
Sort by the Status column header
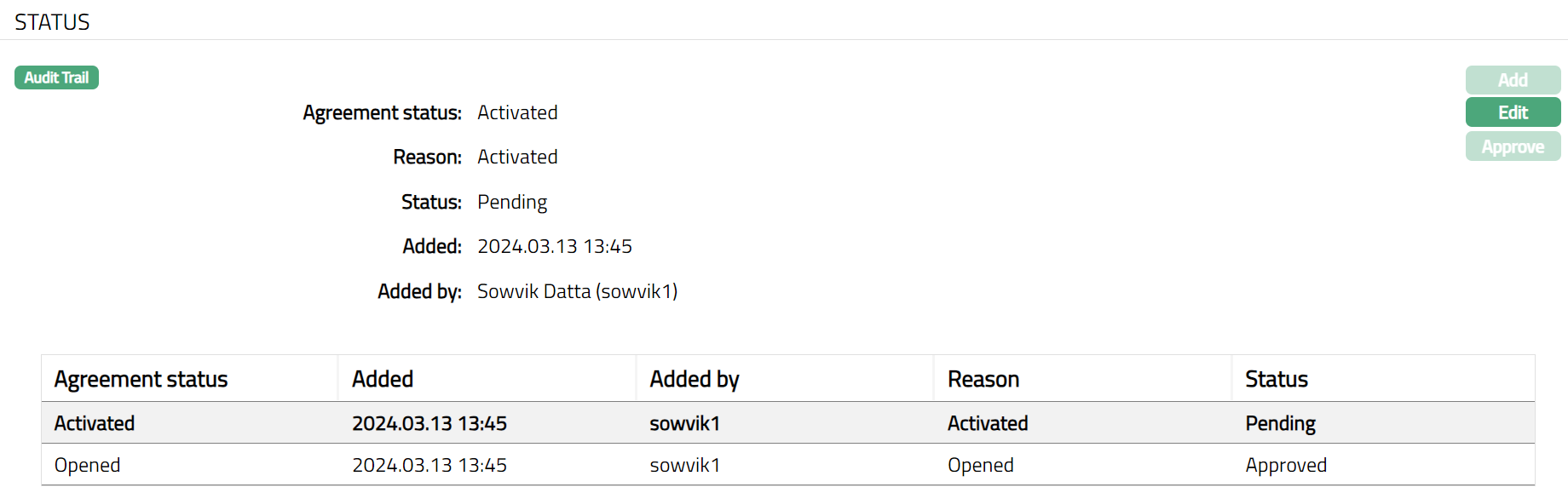click(x=1277, y=379)
